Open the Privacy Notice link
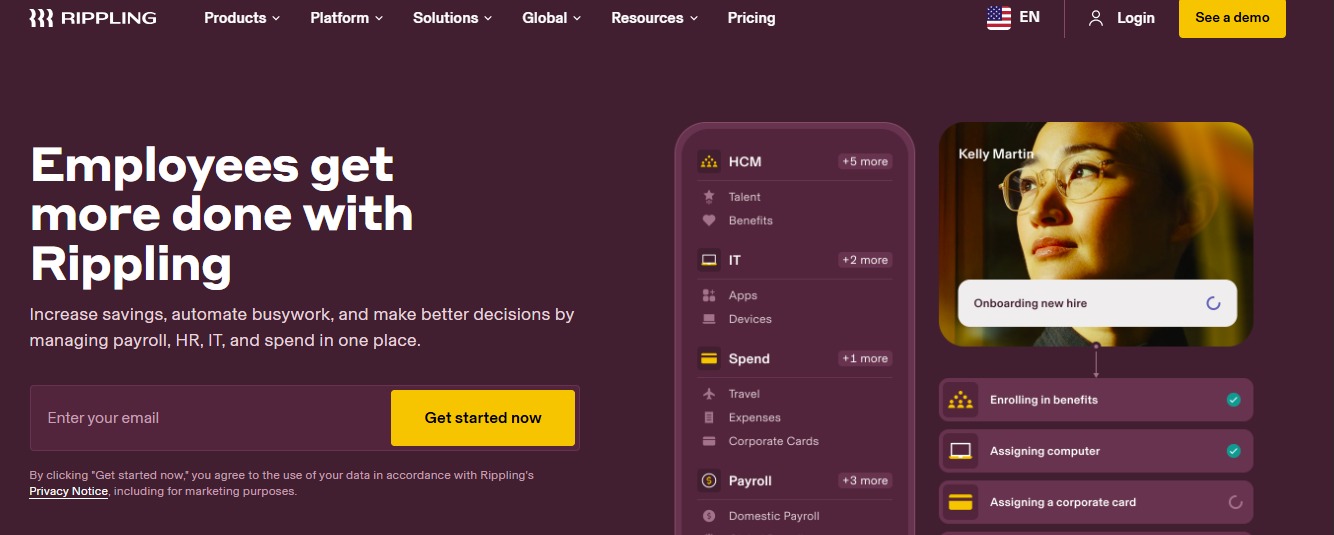The image size is (1334, 535). coord(68,492)
